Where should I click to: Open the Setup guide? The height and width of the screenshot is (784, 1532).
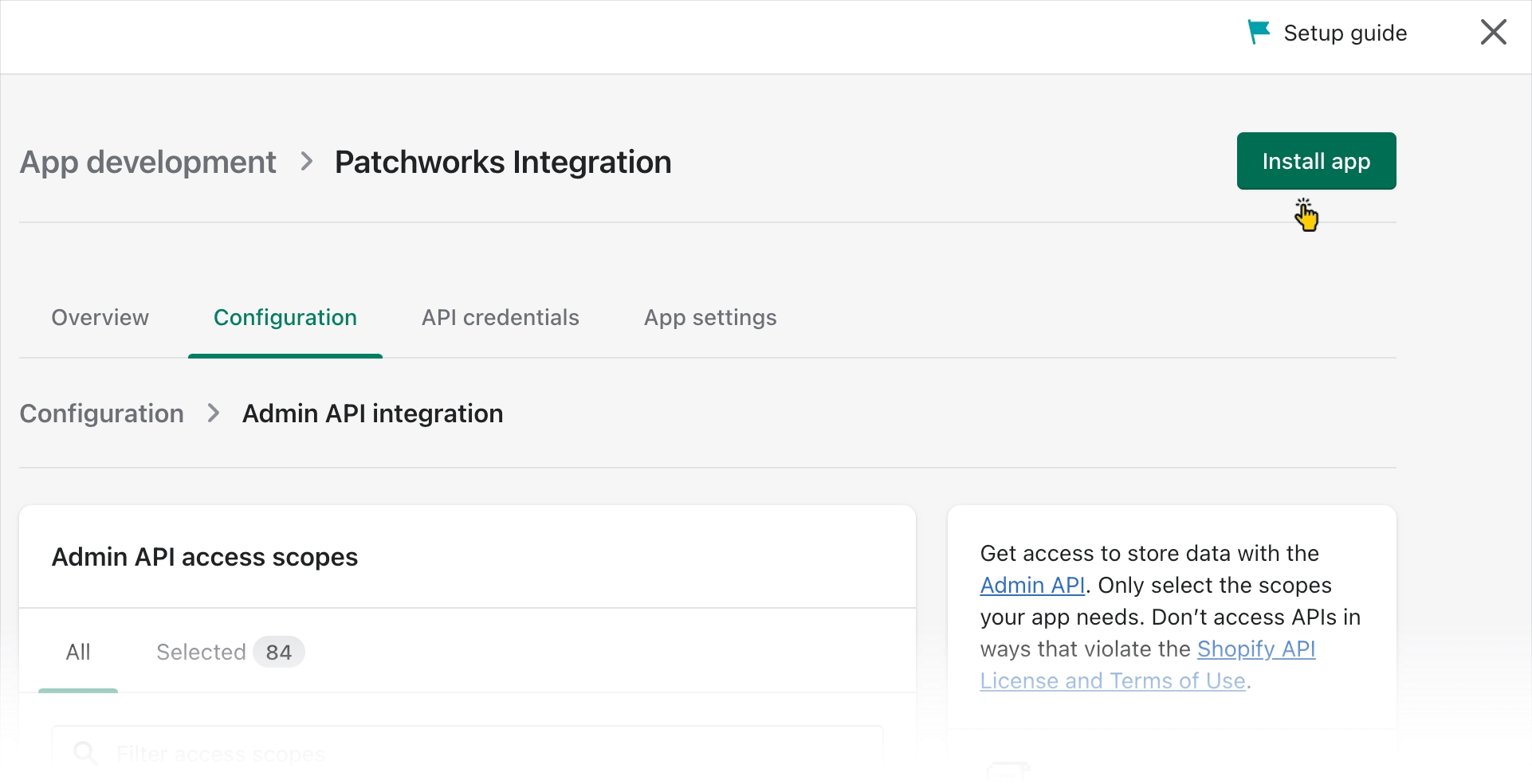(1345, 33)
